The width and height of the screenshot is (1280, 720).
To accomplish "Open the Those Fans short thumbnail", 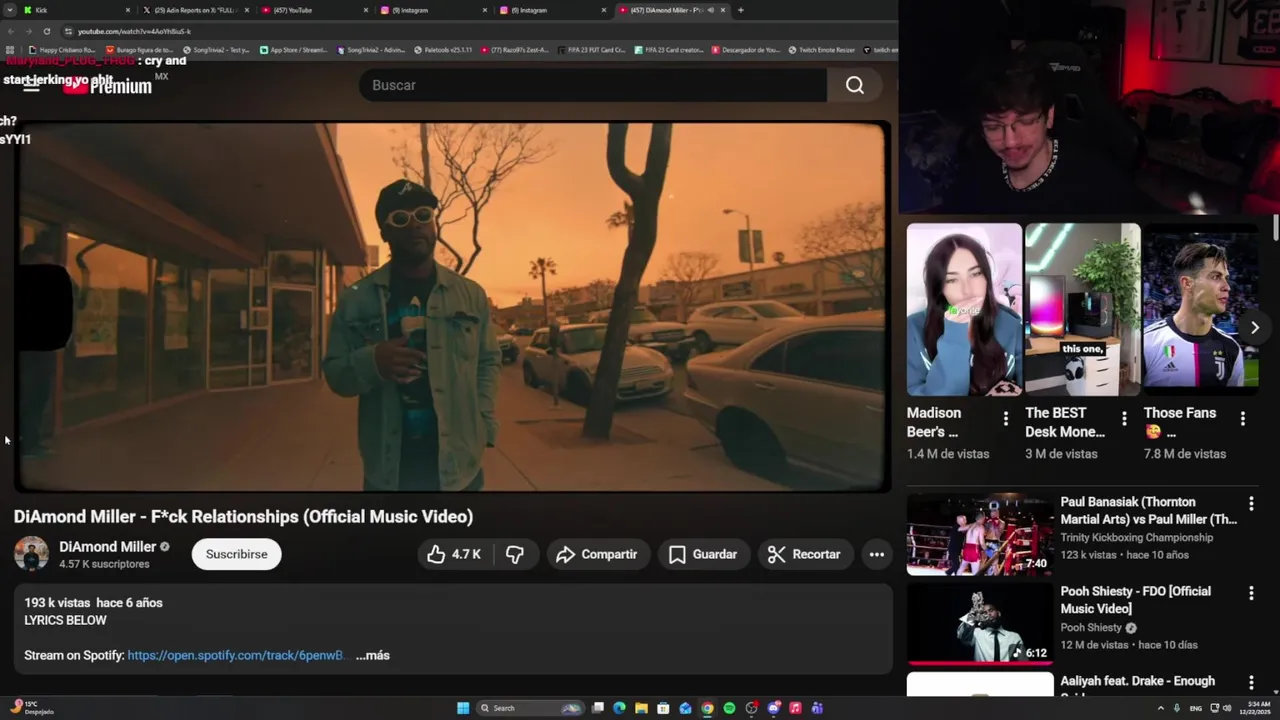I will point(1200,310).
